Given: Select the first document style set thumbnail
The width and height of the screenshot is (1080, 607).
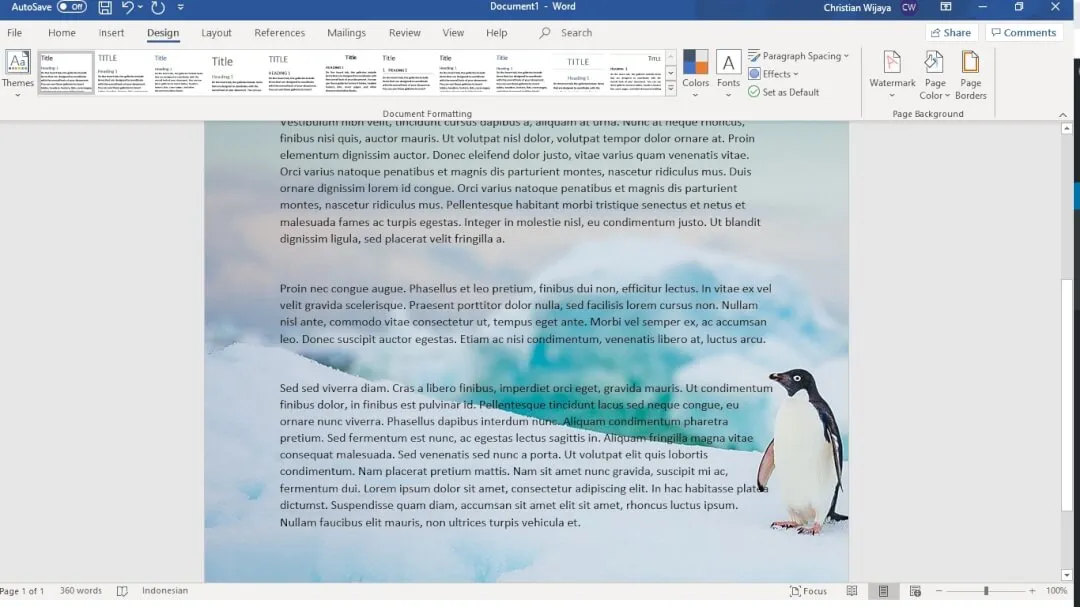Looking at the screenshot, I should point(65,72).
